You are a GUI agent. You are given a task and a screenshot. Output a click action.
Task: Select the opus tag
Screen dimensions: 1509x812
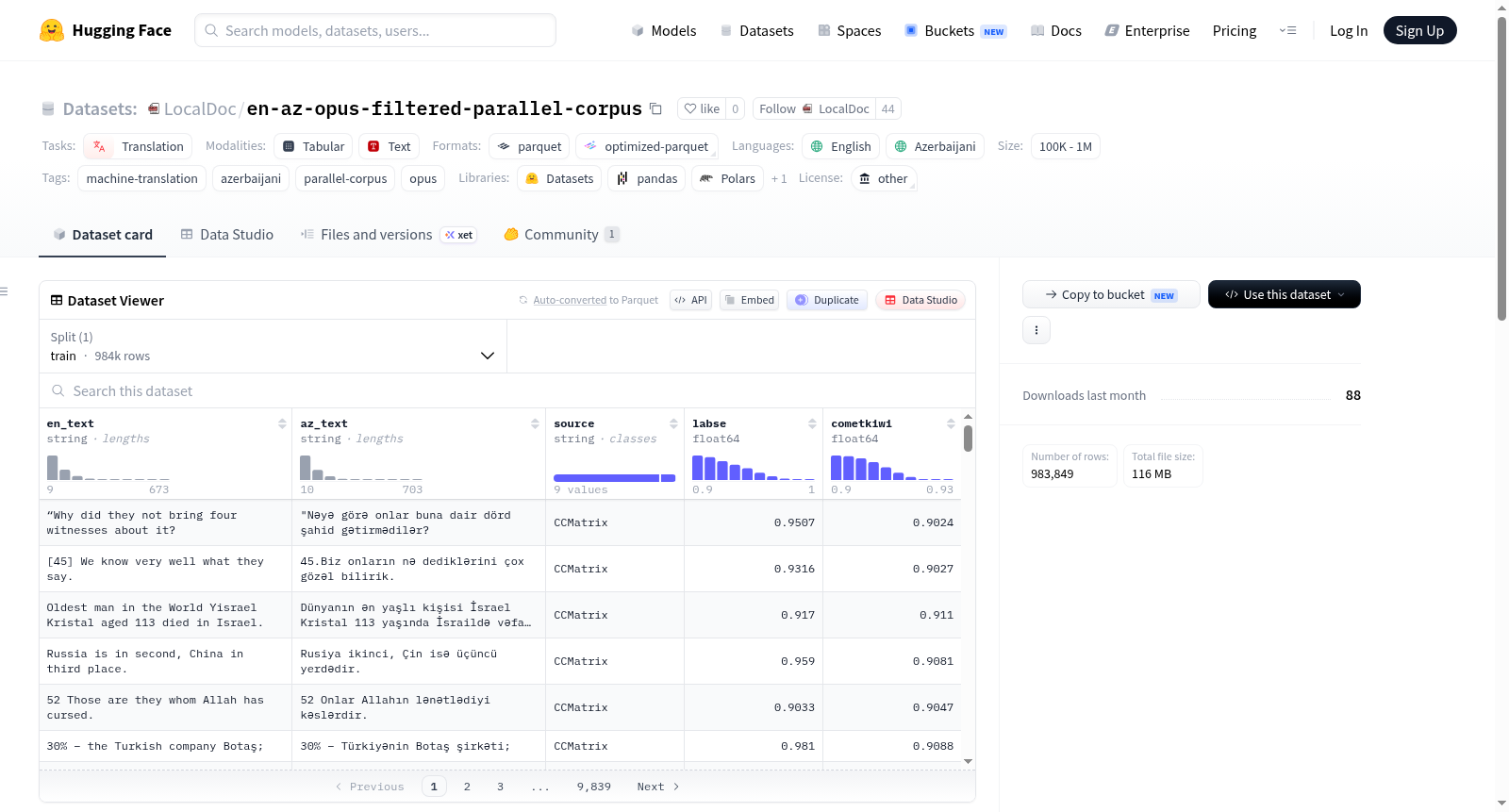(423, 178)
